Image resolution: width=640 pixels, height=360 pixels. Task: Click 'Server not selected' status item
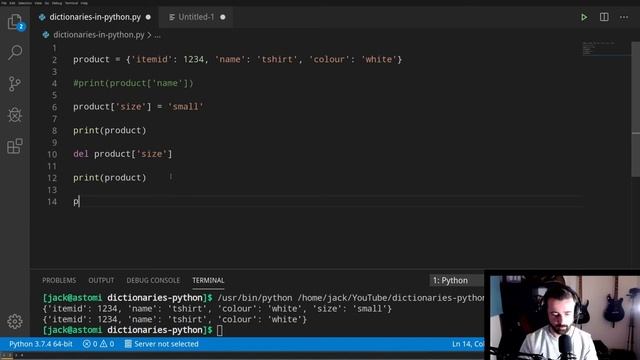point(162,344)
